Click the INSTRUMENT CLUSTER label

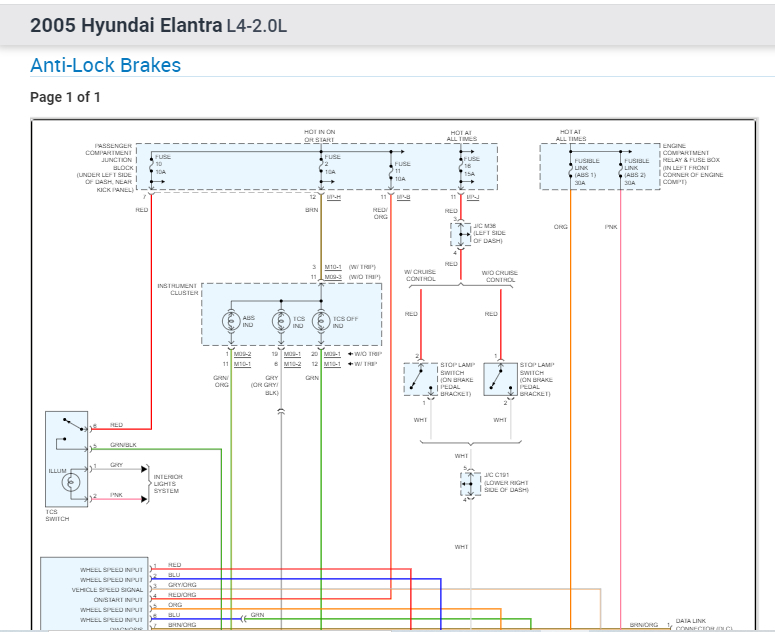[178, 290]
